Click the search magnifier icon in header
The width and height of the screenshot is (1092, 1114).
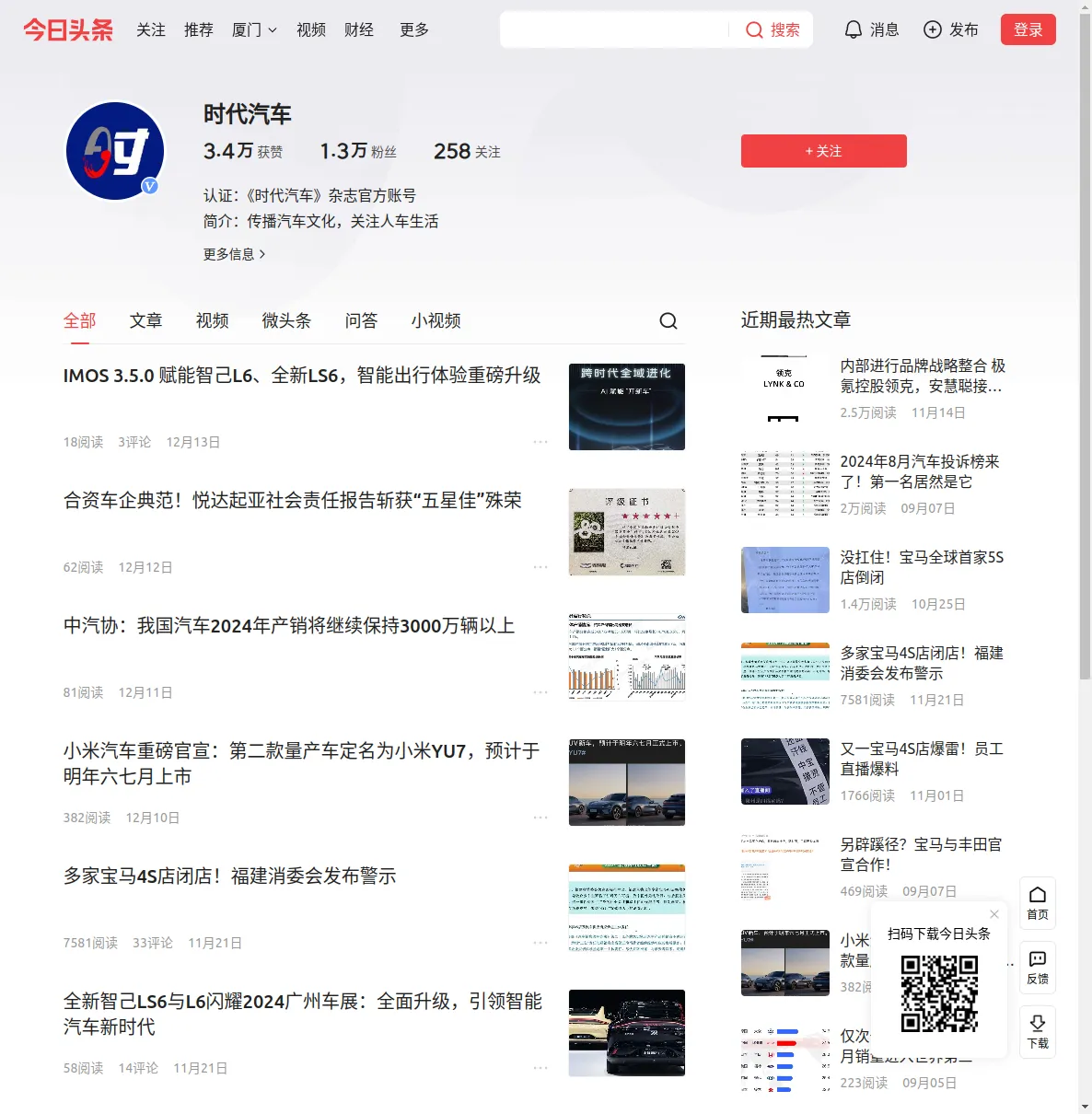(754, 29)
